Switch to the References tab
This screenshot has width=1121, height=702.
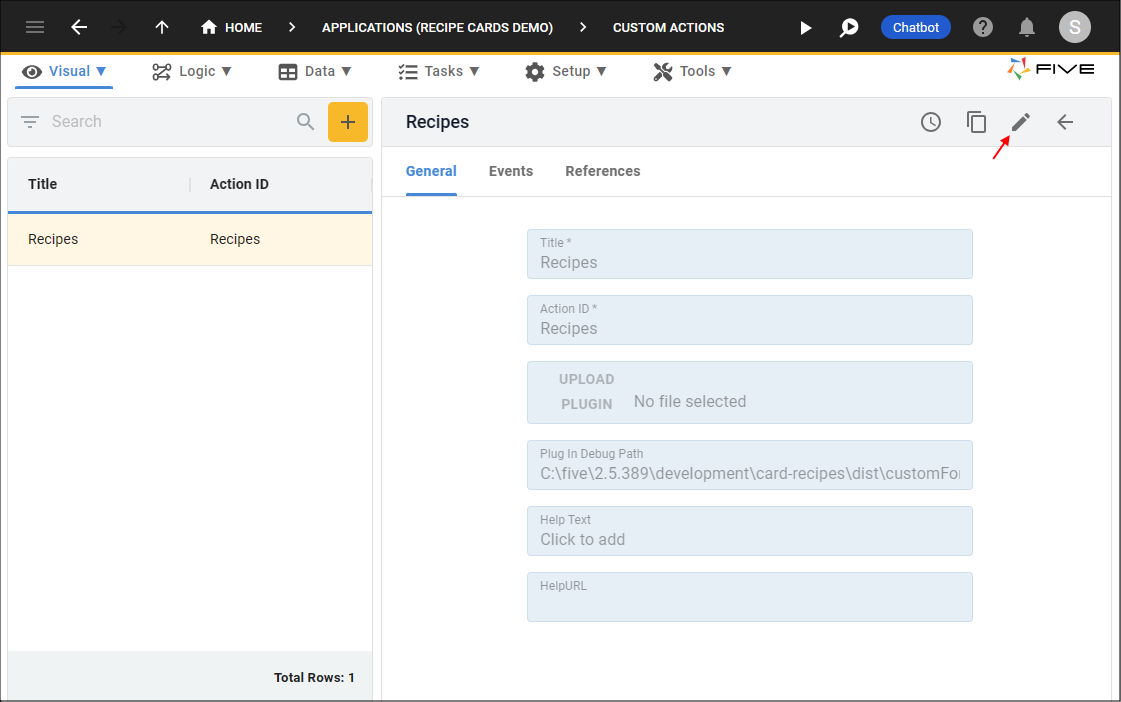pyautogui.click(x=603, y=172)
